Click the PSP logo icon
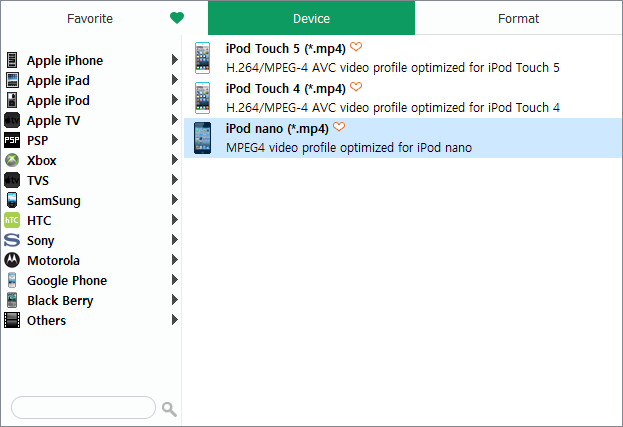The image size is (623, 427). coord(12,140)
